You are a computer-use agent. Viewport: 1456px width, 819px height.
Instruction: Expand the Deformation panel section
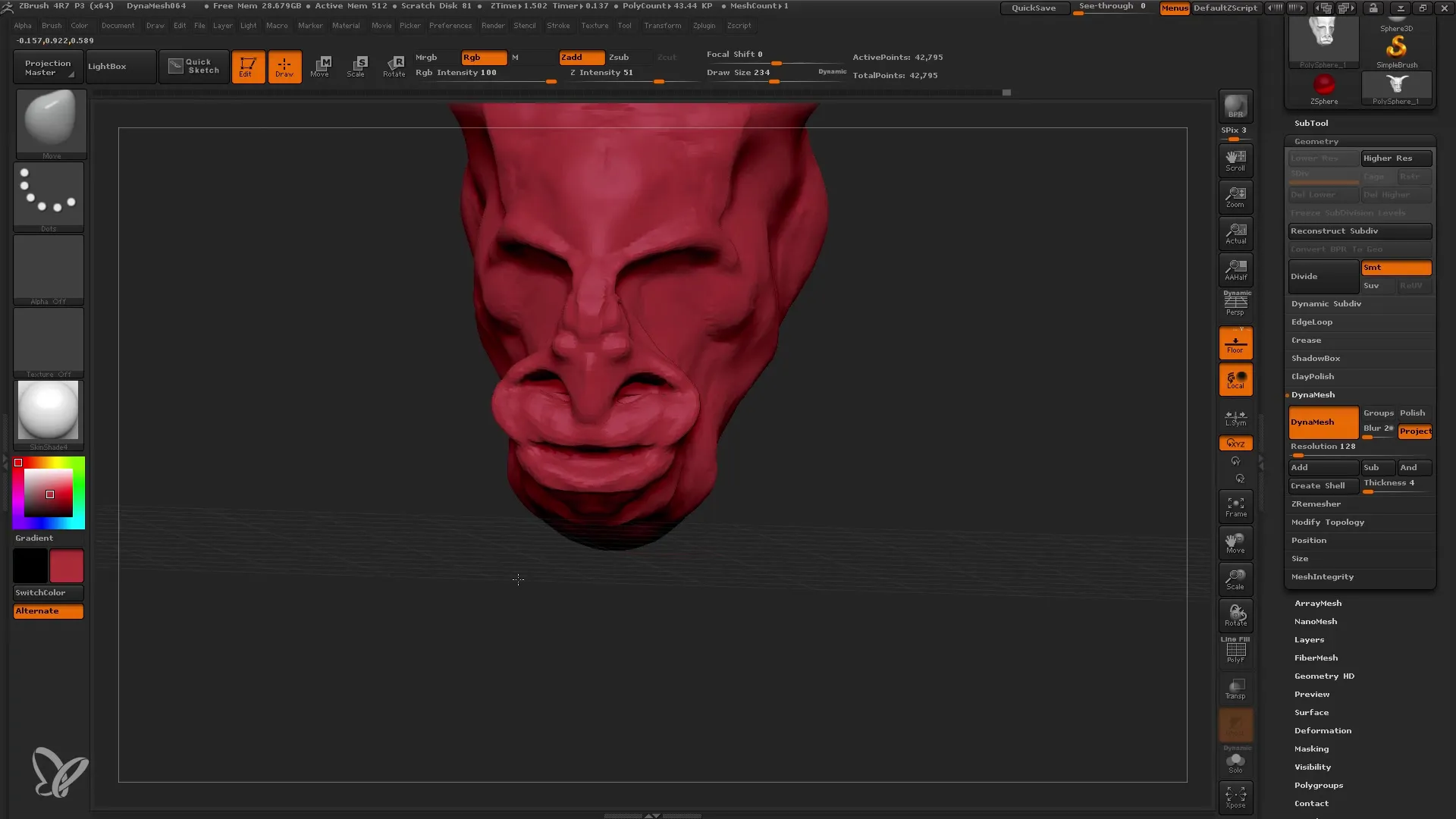click(x=1323, y=730)
